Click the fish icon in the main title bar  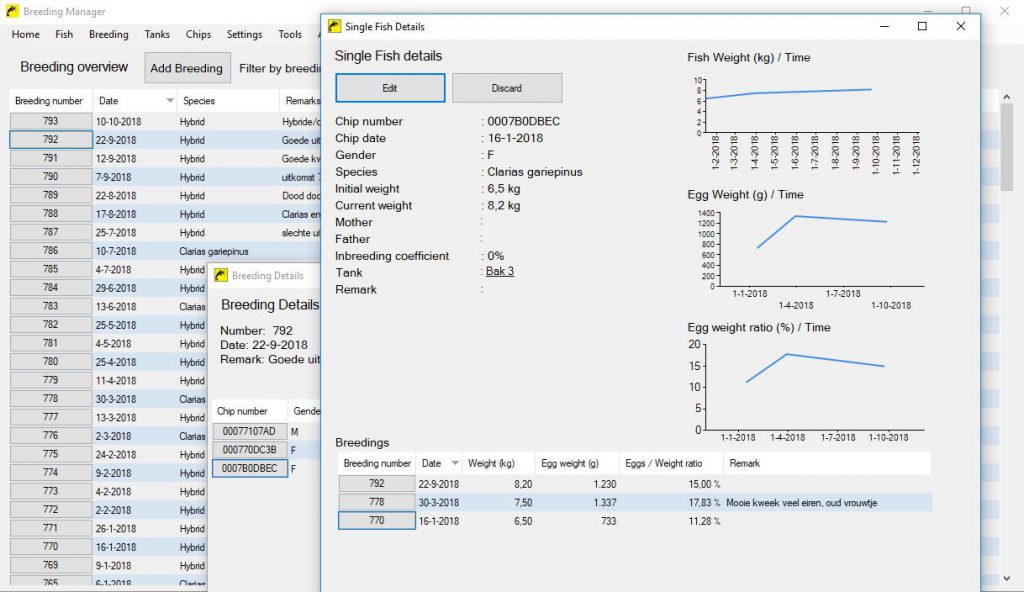pyautogui.click(x=13, y=12)
